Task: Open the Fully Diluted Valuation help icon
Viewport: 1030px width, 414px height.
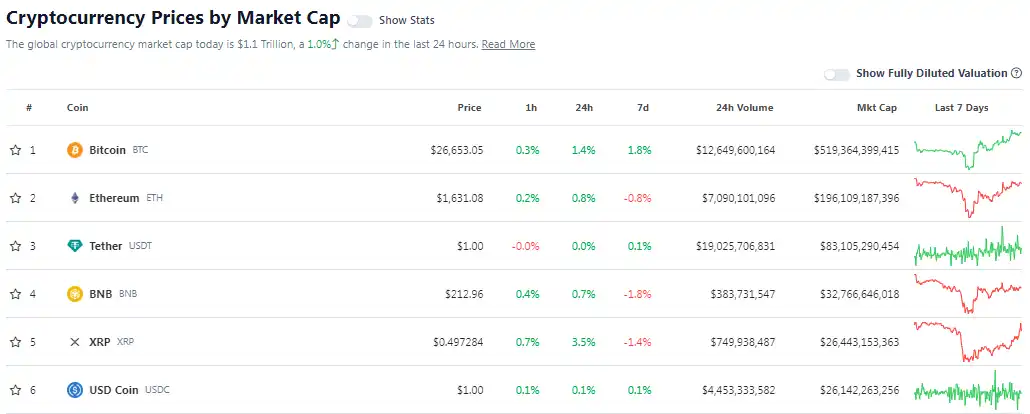Action: click(x=1016, y=73)
